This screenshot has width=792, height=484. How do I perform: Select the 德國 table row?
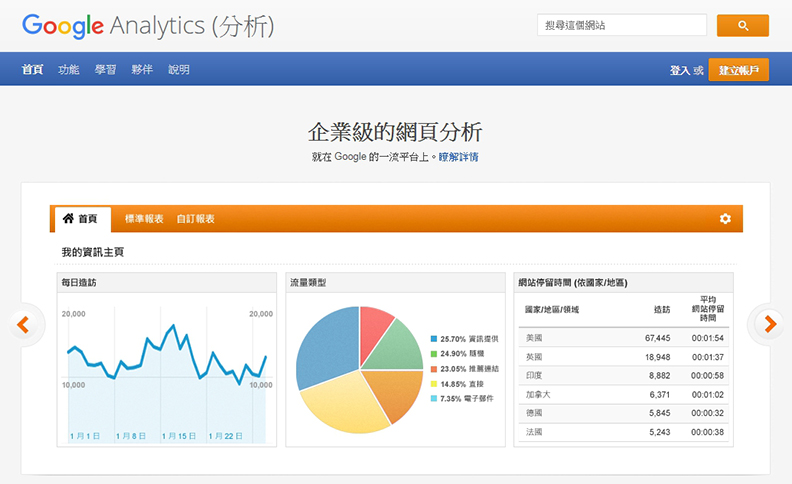[624, 413]
